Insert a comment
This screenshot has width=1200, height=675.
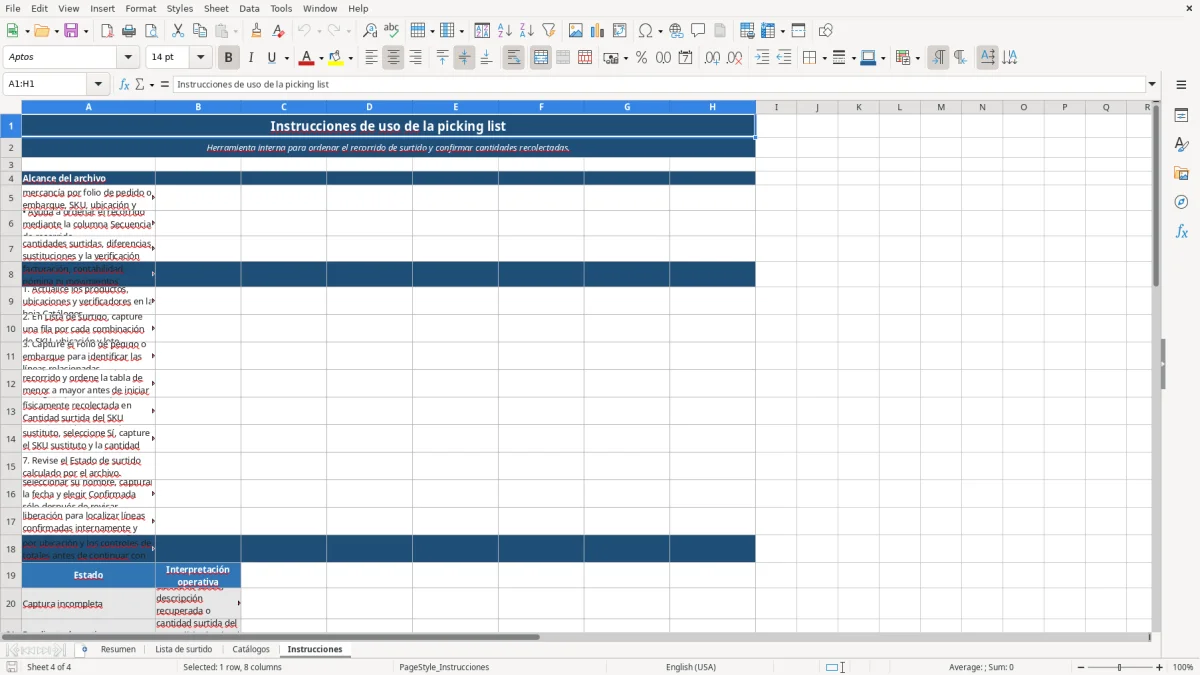coord(698,31)
